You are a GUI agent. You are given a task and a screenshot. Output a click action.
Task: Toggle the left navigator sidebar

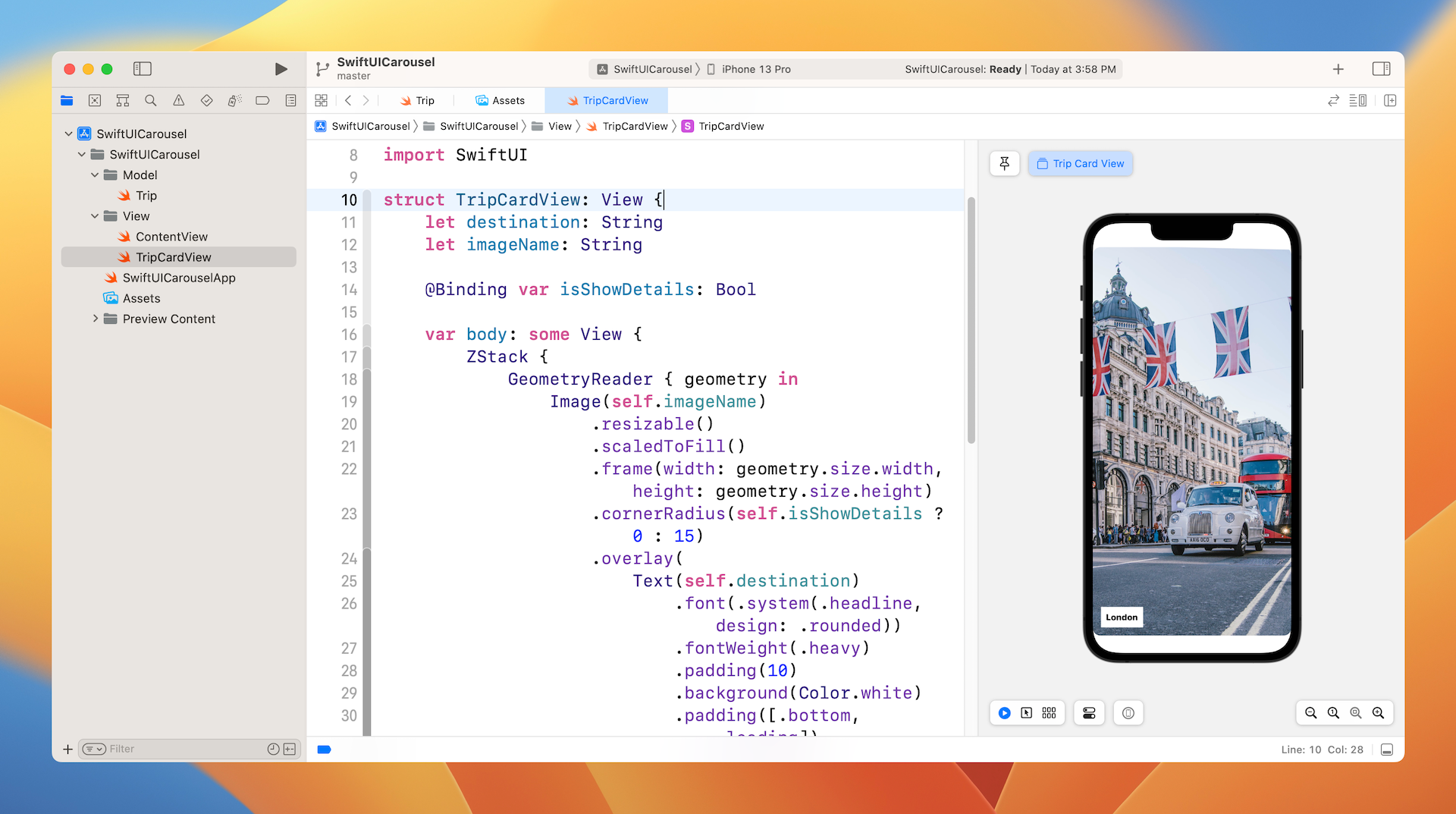[x=143, y=69]
